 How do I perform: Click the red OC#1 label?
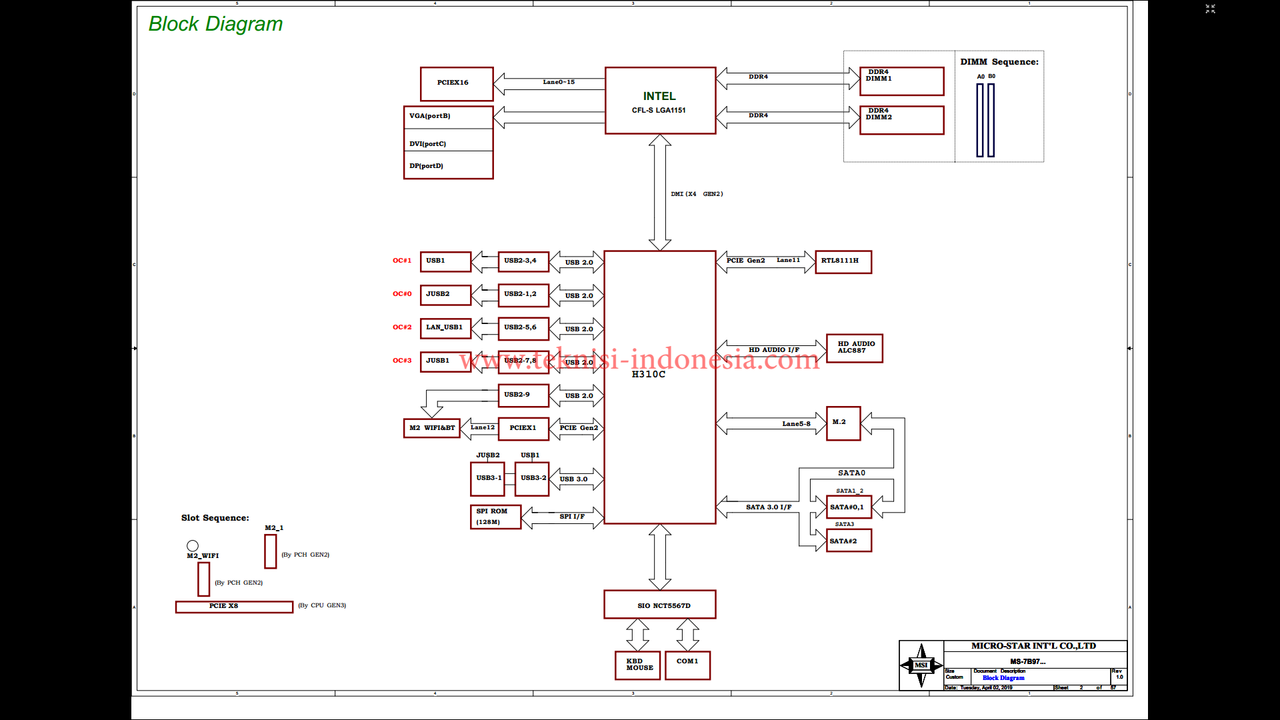click(x=402, y=261)
